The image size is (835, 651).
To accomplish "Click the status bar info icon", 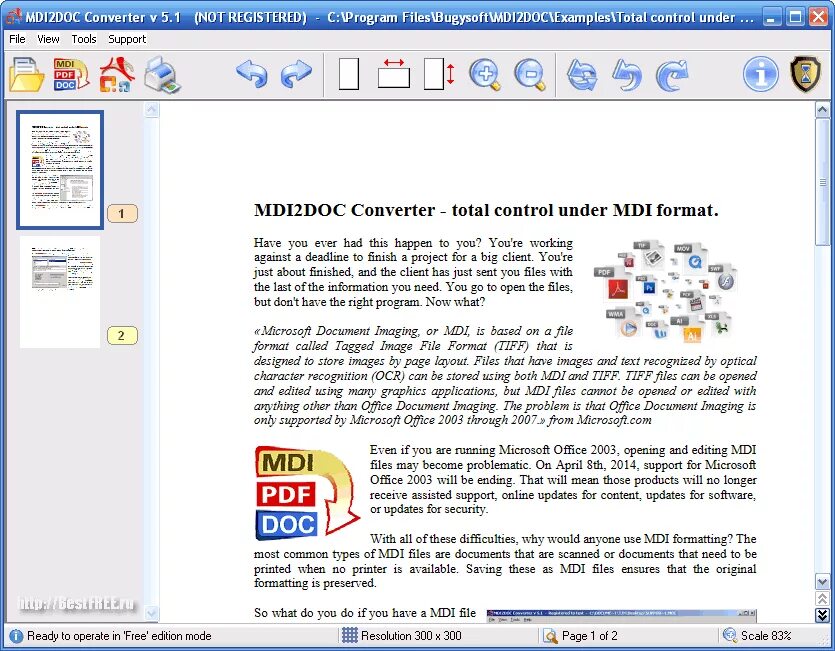I will click(16, 636).
